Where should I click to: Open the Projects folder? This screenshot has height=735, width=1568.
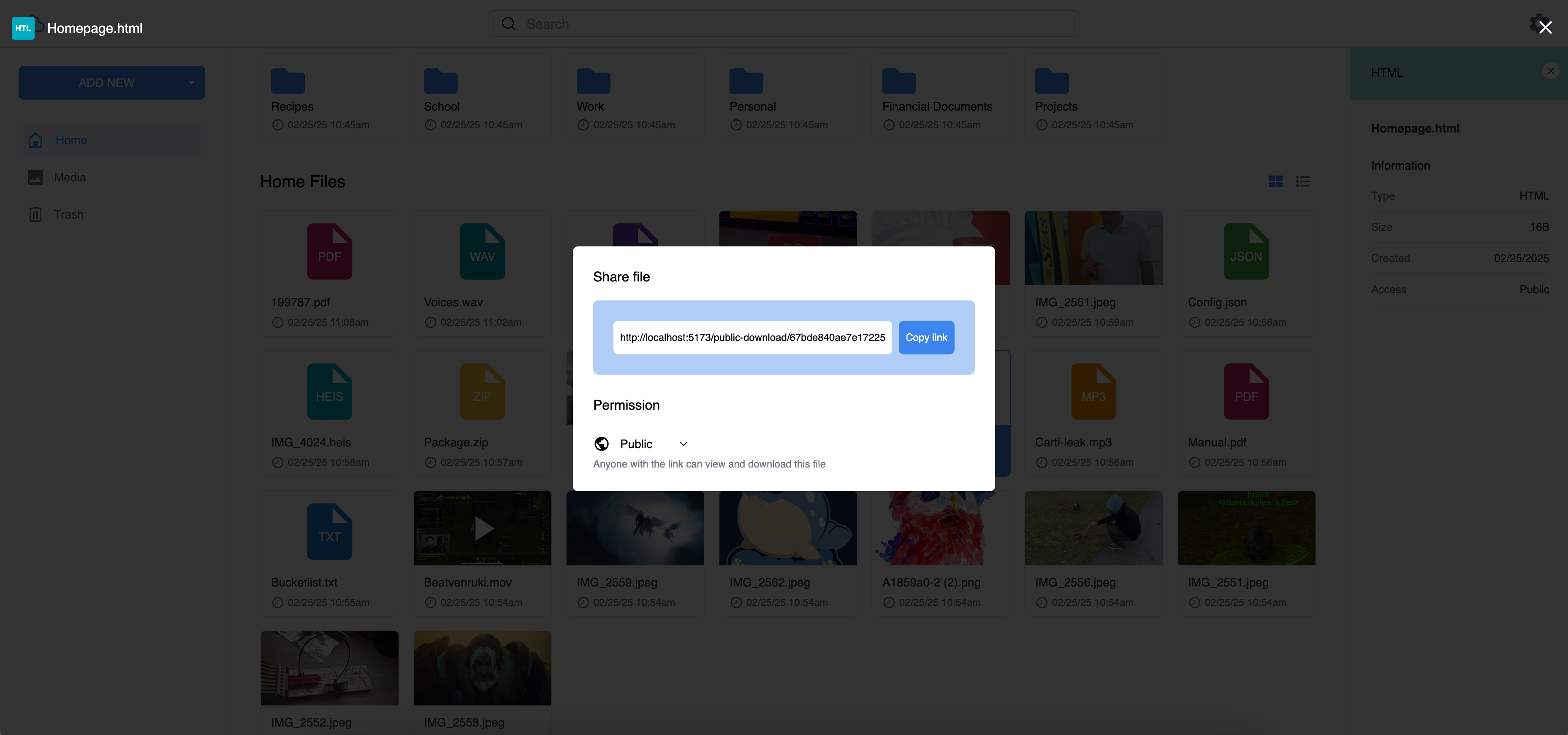click(1093, 99)
